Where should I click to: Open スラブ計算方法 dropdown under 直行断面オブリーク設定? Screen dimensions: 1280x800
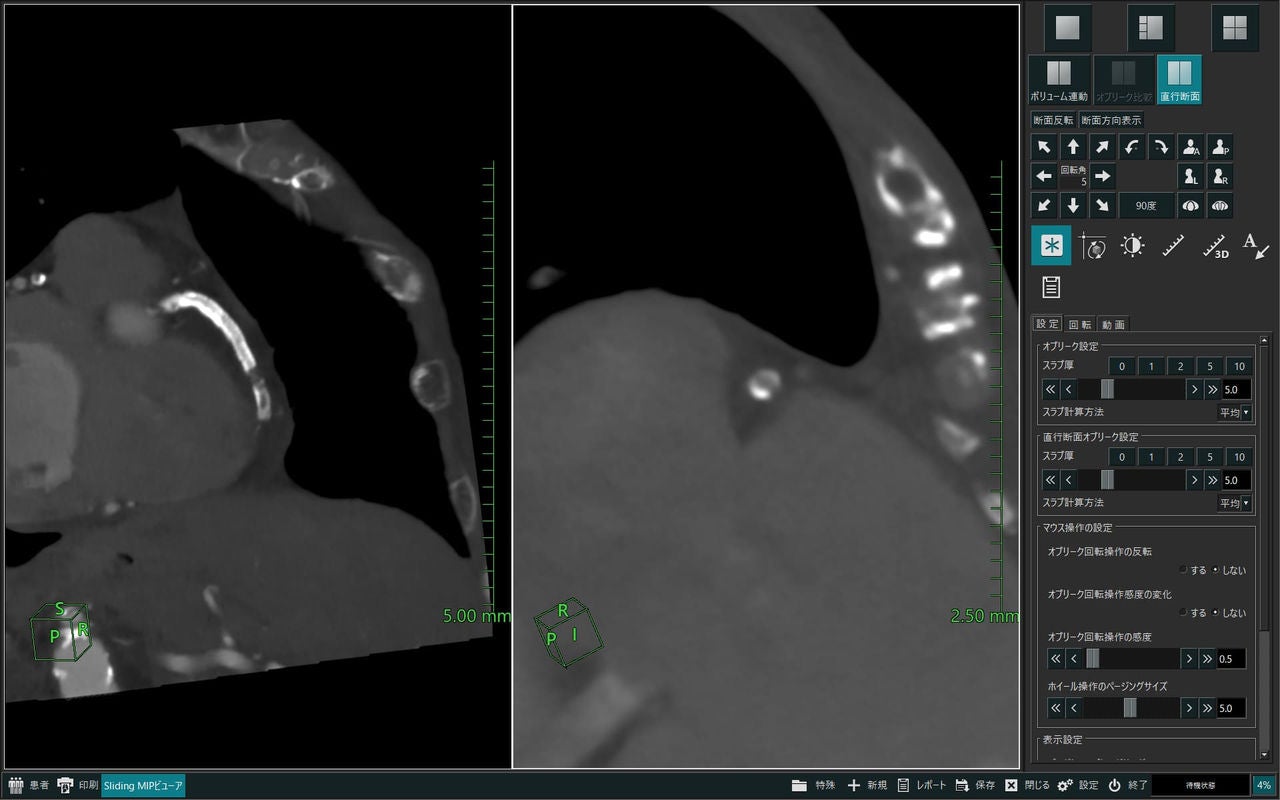[1234, 504]
